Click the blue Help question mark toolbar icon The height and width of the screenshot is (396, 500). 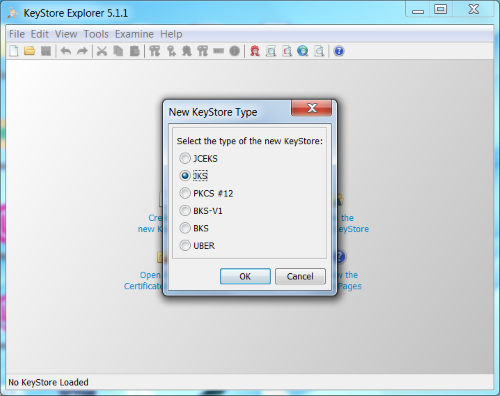[339, 51]
